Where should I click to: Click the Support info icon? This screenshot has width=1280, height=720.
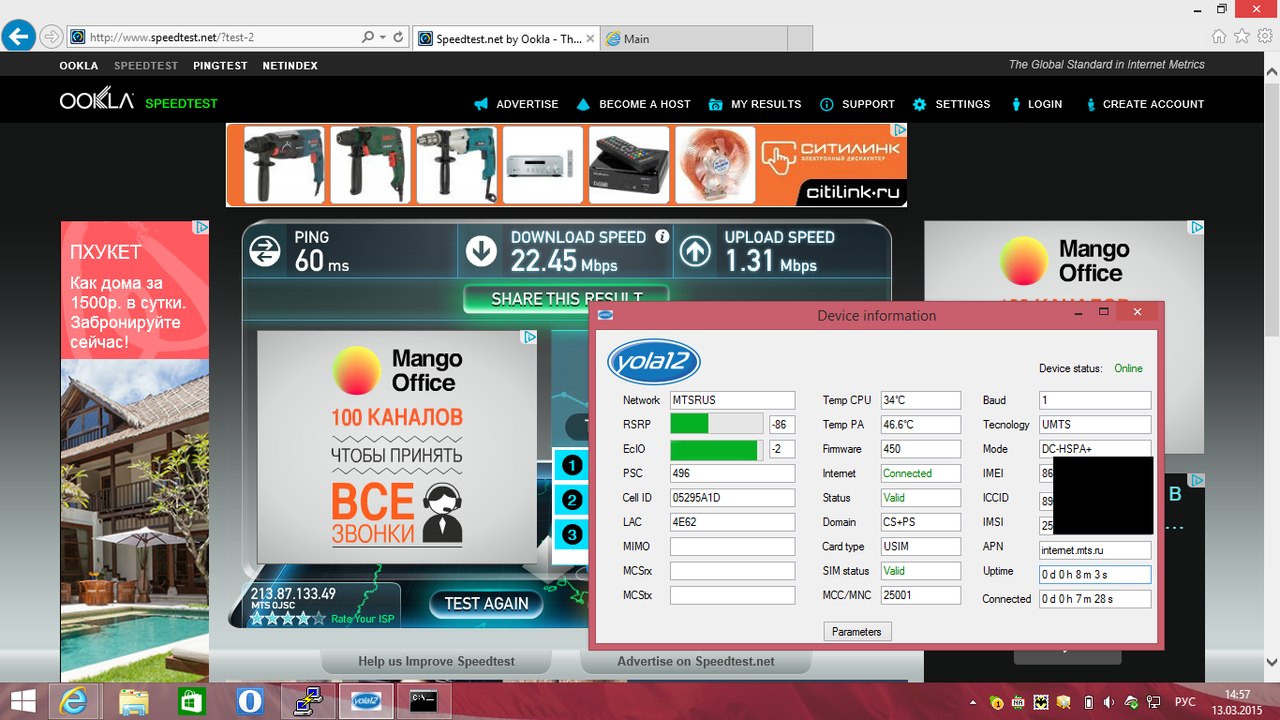pos(827,104)
